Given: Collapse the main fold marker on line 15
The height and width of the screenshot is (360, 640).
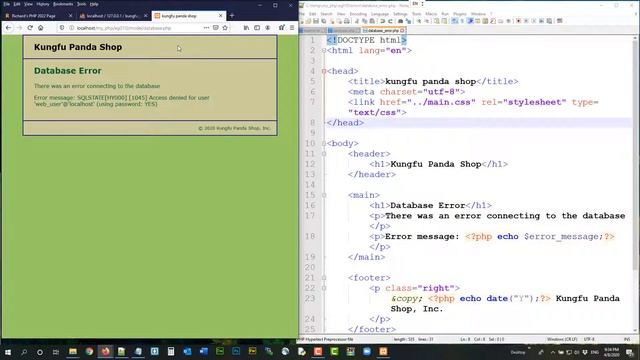Looking at the screenshot, I should (324, 195).
